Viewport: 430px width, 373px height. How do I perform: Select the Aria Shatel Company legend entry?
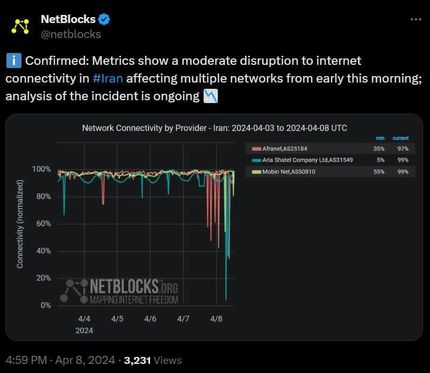click(x=330, y=160)
